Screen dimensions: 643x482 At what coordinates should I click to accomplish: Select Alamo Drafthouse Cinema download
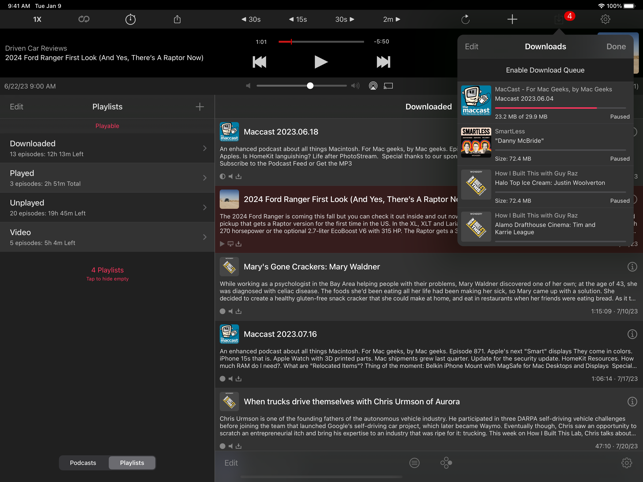[545, 227]
